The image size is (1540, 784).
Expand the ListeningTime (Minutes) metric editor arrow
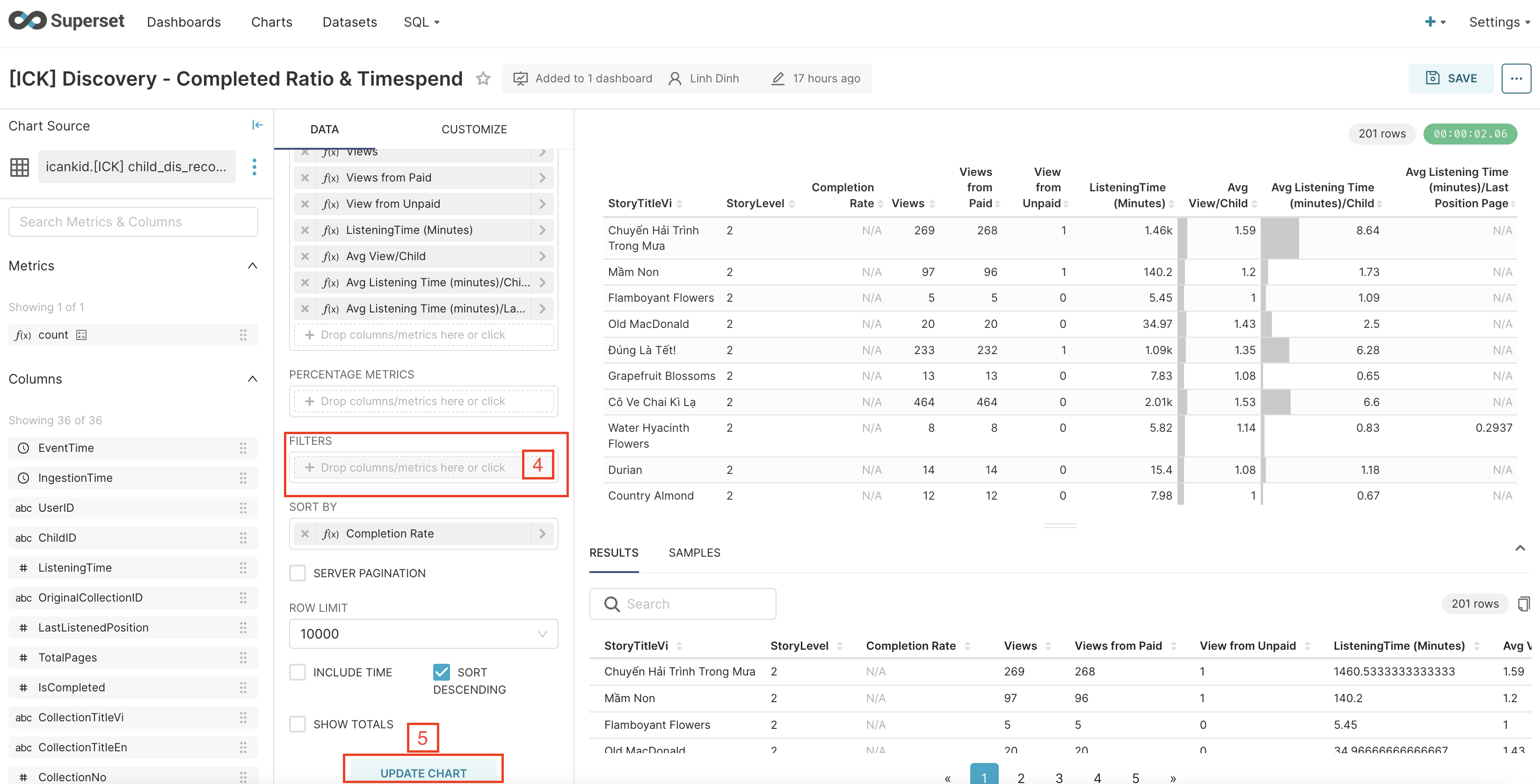point(542,230)
